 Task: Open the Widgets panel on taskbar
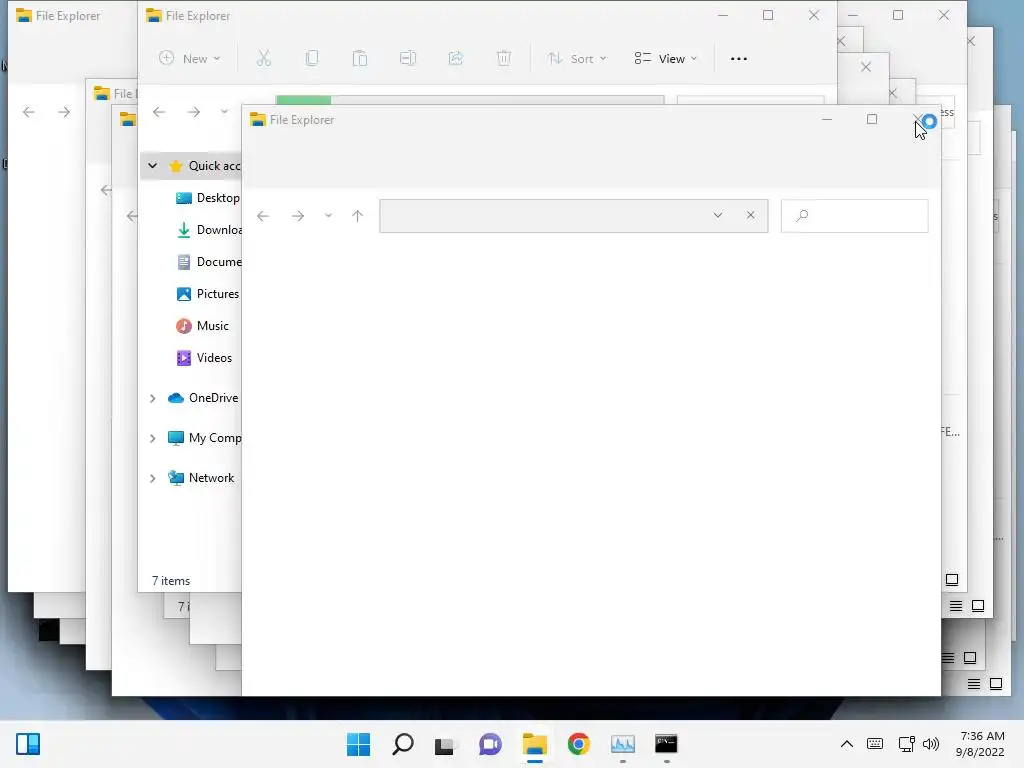pos(28,744)
